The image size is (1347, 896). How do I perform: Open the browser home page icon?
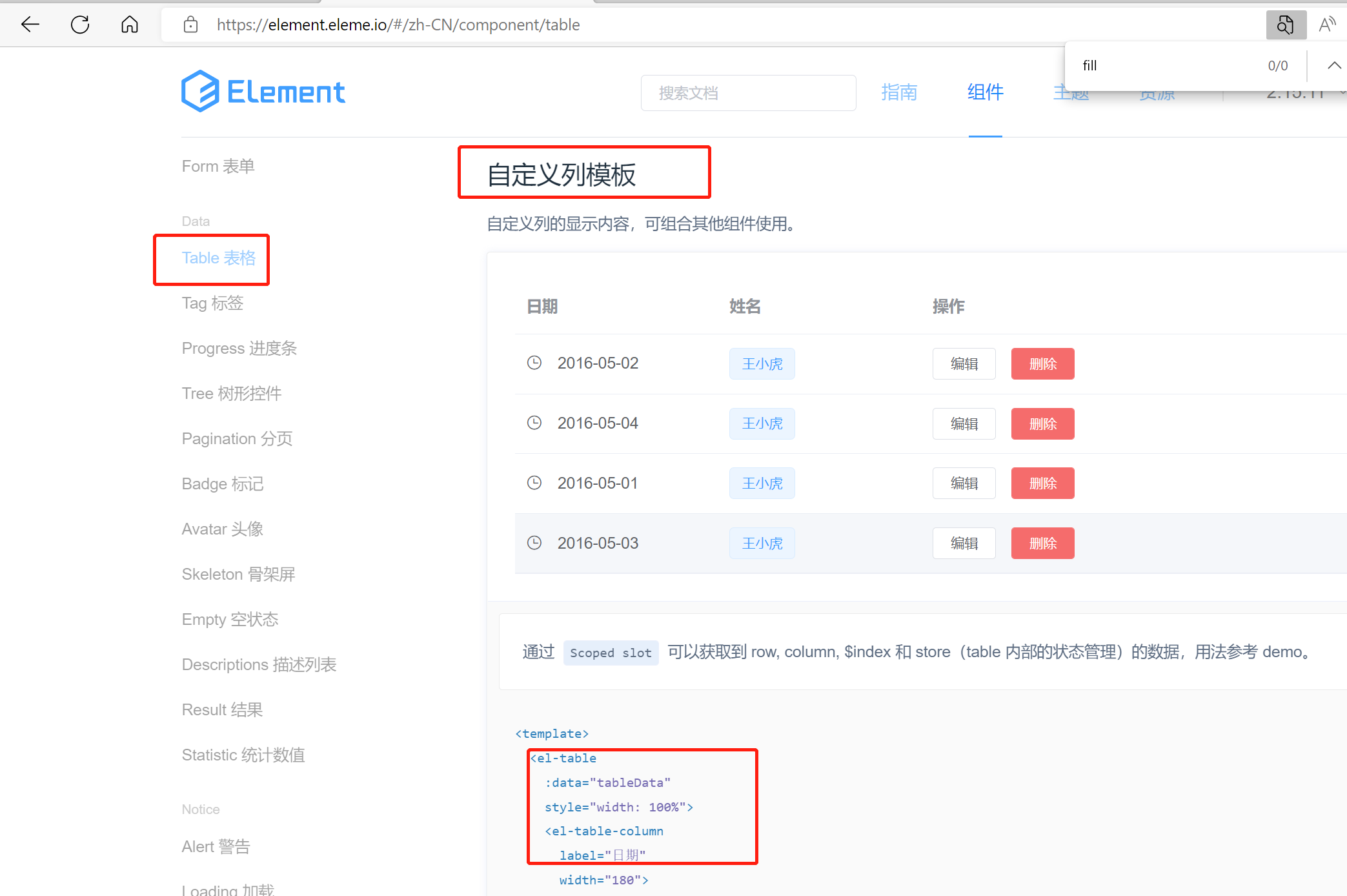point(130,25)
